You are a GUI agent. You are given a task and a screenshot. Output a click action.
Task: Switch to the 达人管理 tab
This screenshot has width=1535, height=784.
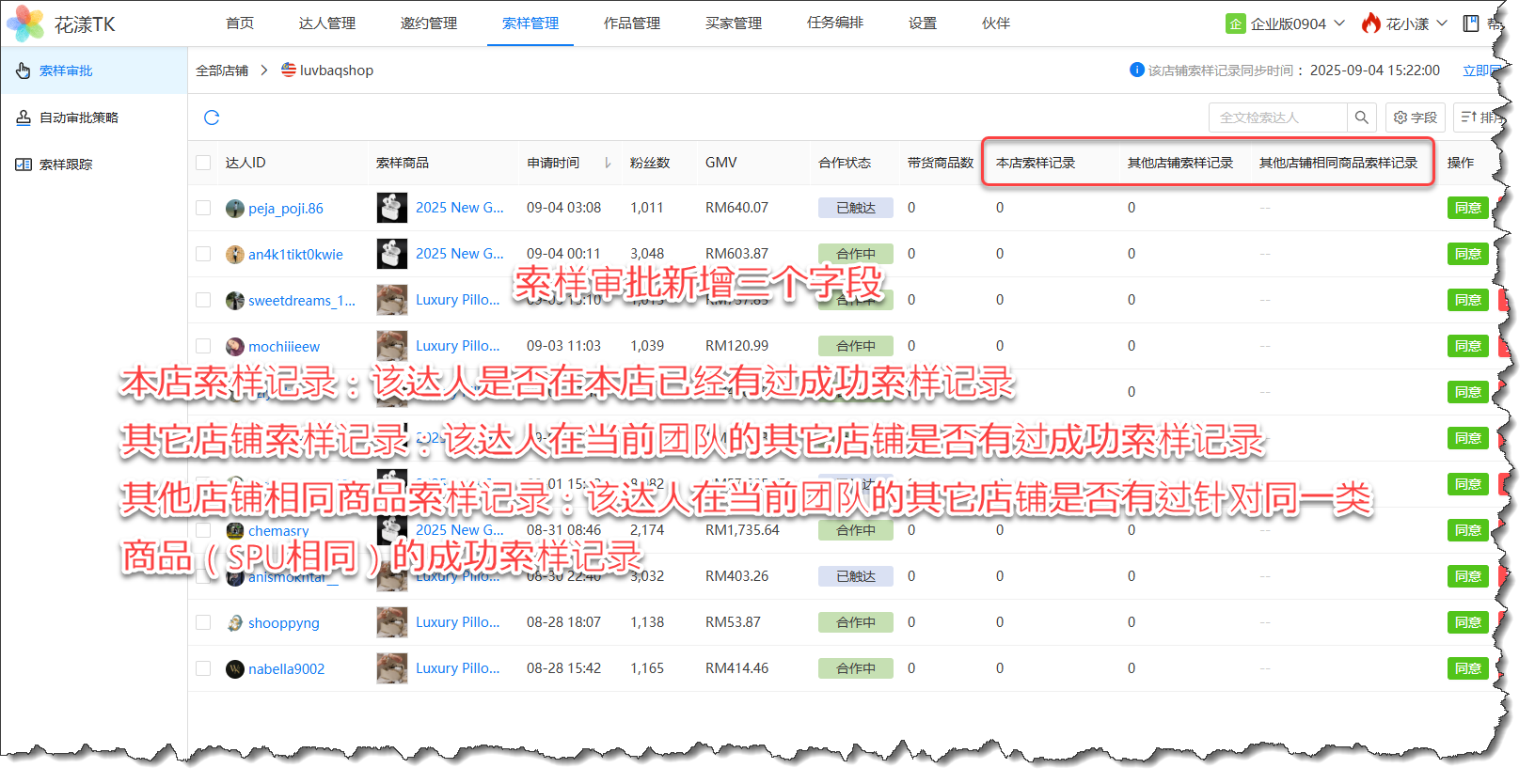[326, 24]
